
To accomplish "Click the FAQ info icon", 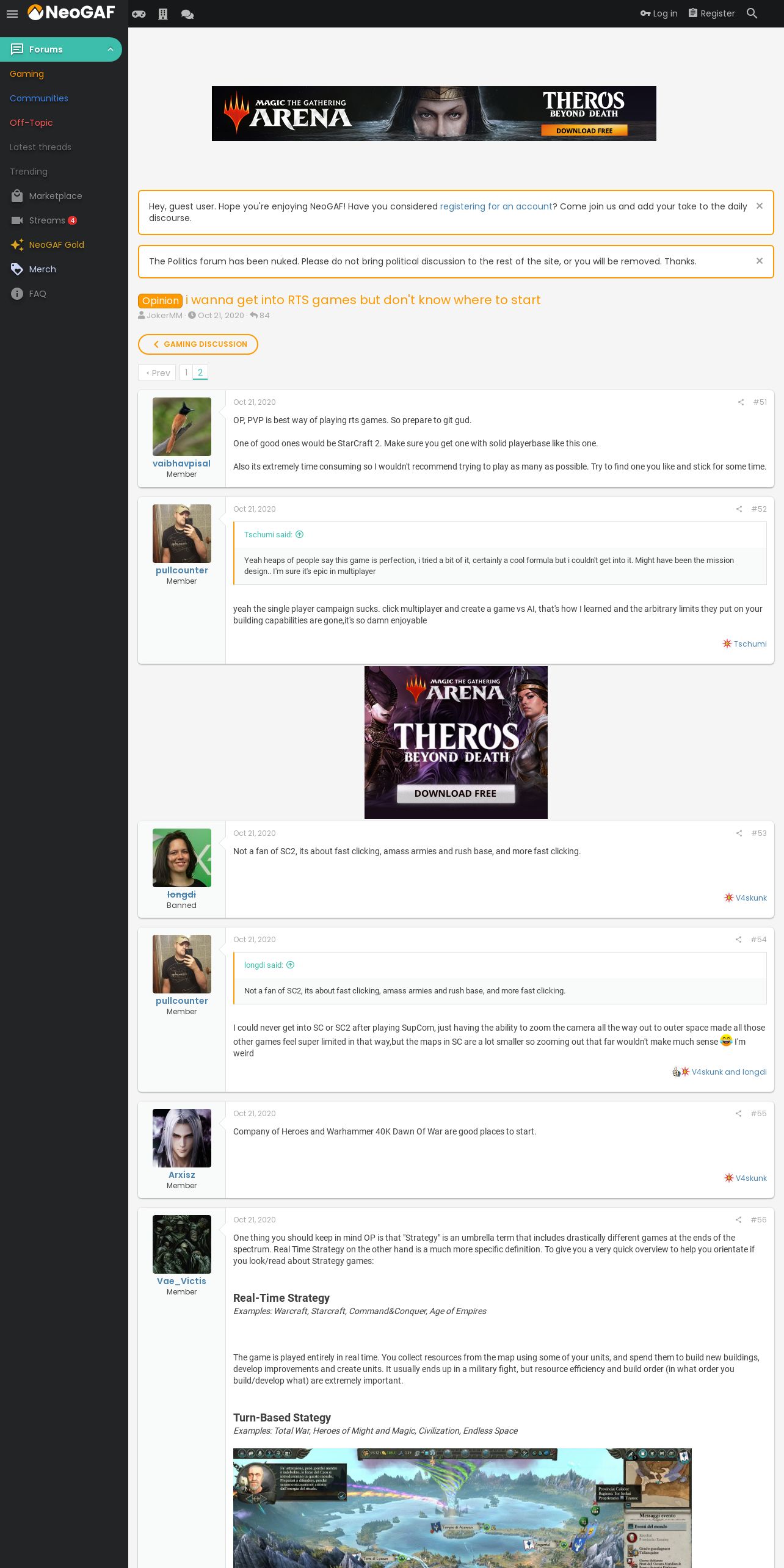I will click(17, 294).
